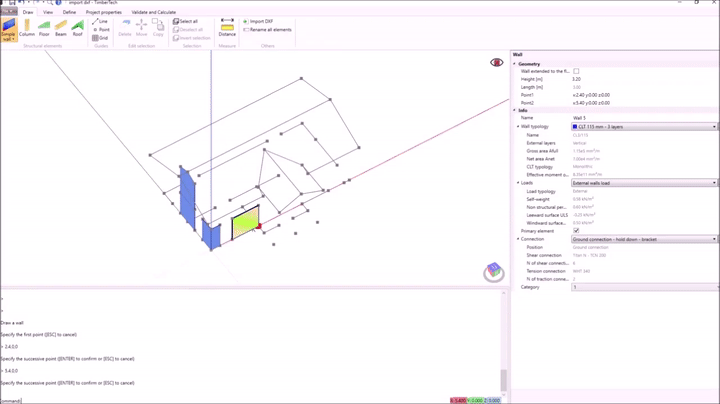Select the Column structural element tool
Viewport: 720px width, 404px height.
[x=27, y=28]
